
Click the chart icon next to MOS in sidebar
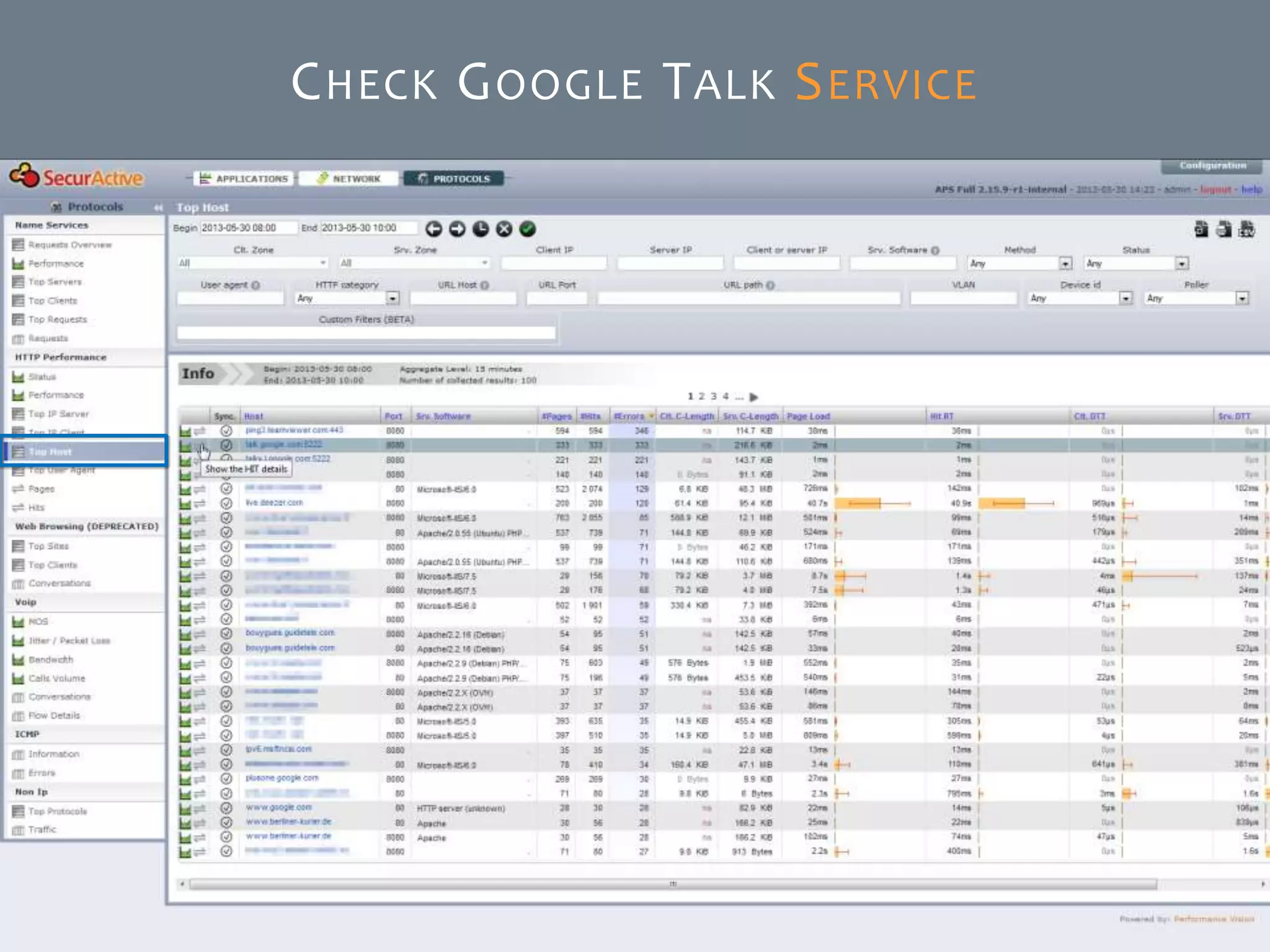click(18, 622)
